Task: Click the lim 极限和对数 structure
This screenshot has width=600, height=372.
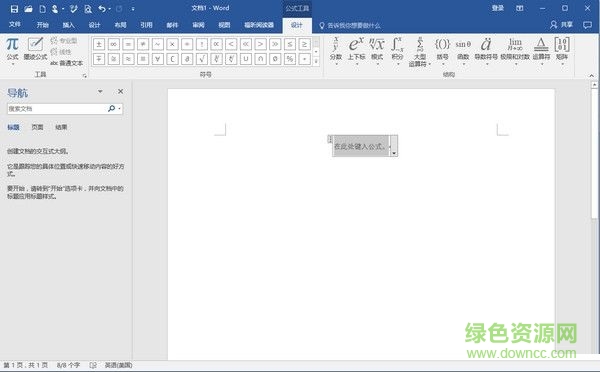Action: tap(515, 51)
